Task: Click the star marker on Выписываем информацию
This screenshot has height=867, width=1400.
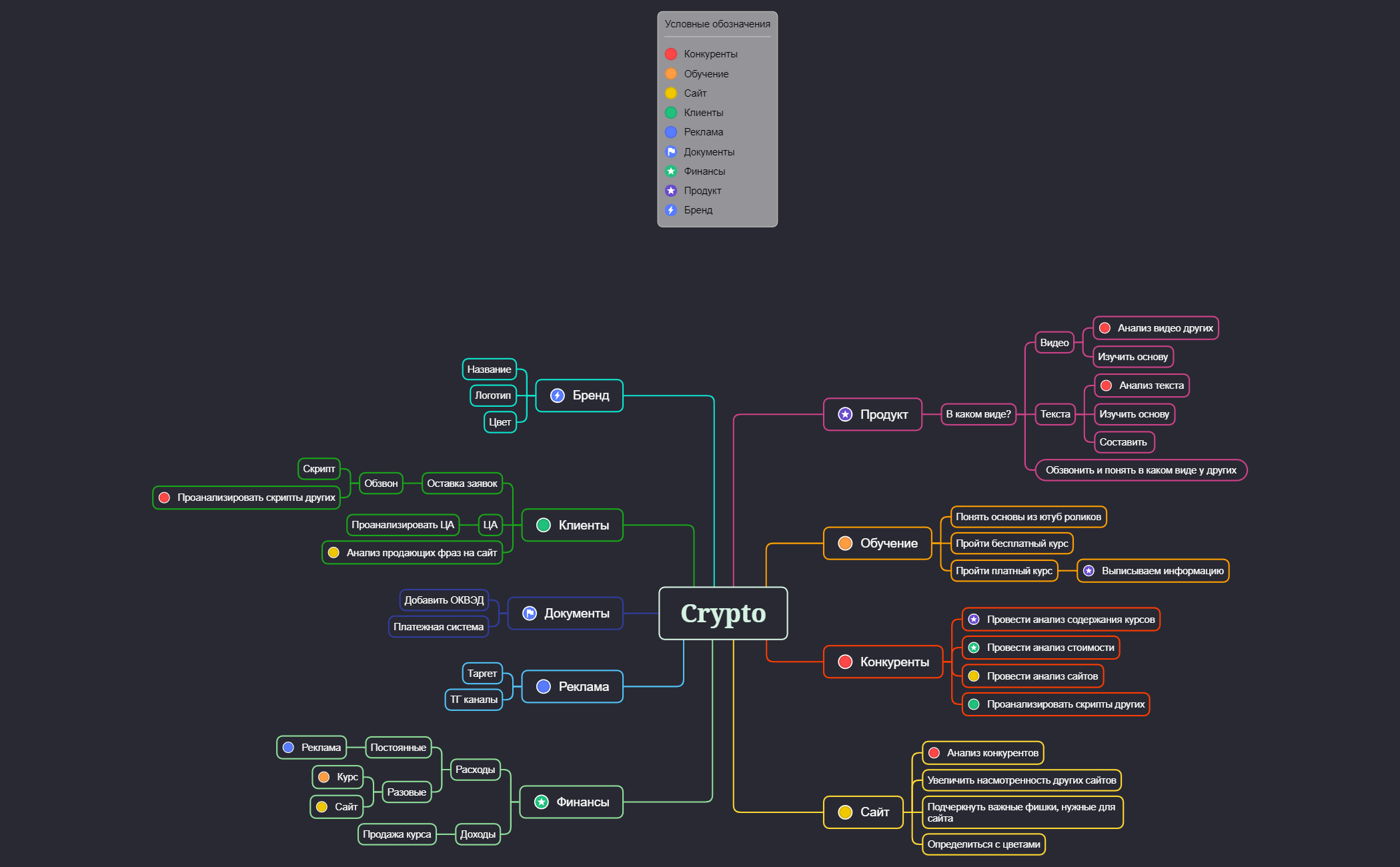Action: point(1089,571)
